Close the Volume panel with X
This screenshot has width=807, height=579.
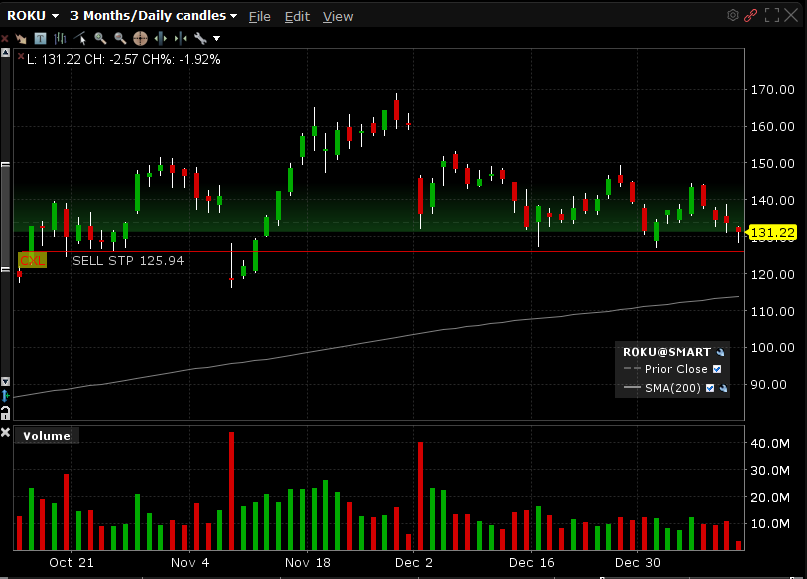6,433
